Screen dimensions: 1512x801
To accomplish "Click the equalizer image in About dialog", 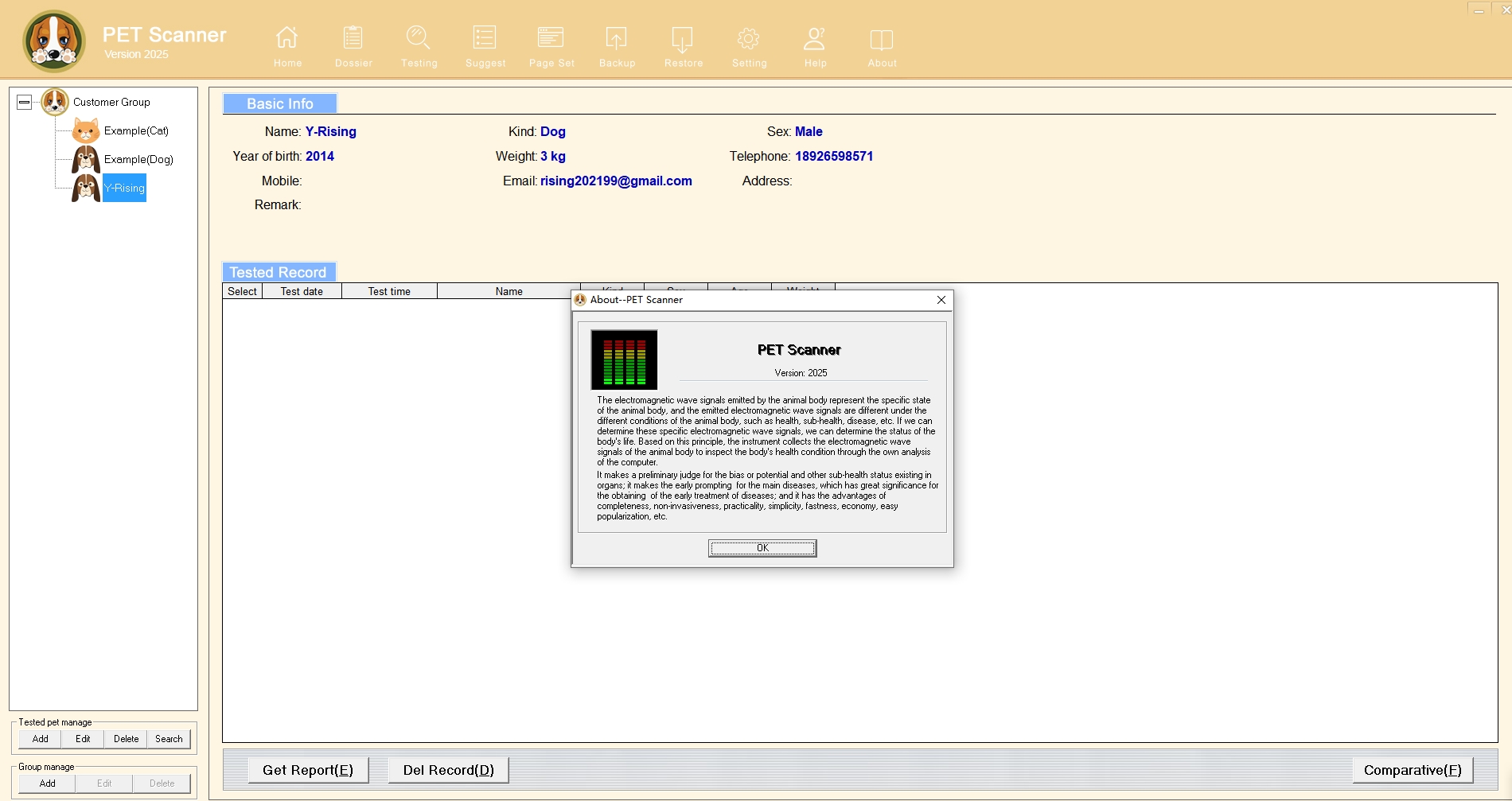I will (624, 360).
